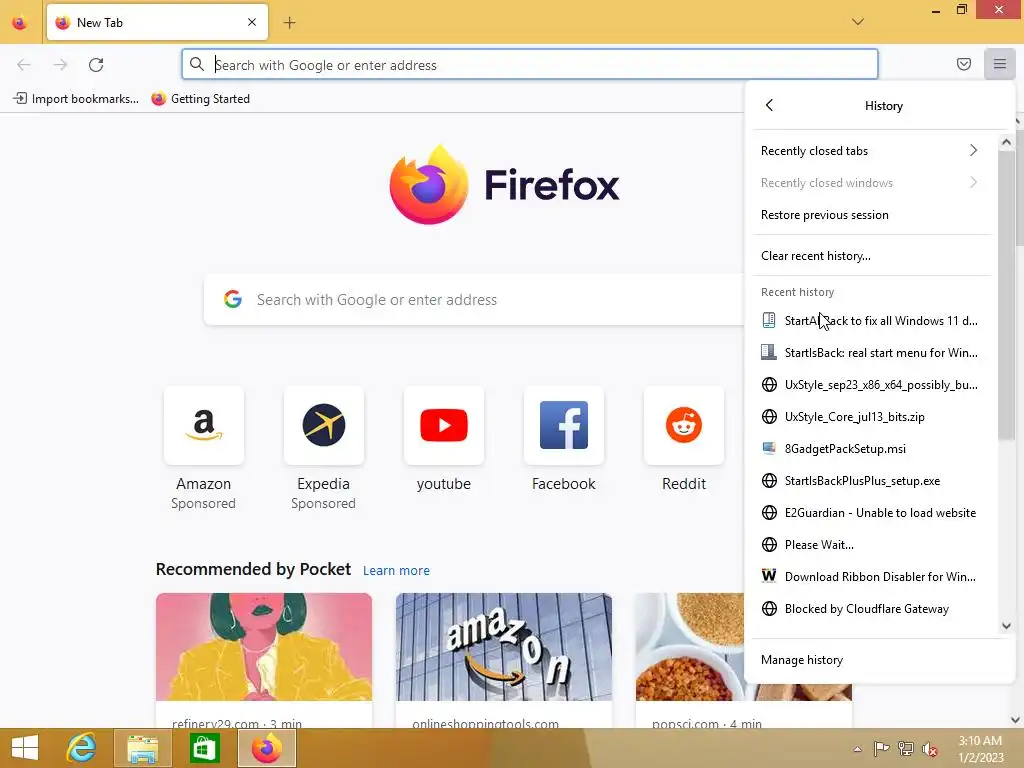This screenshot has height=768, width=1024.
Task: Click the Save to Pocket icon
Action: pyautogui.click(x=963, y=64)
